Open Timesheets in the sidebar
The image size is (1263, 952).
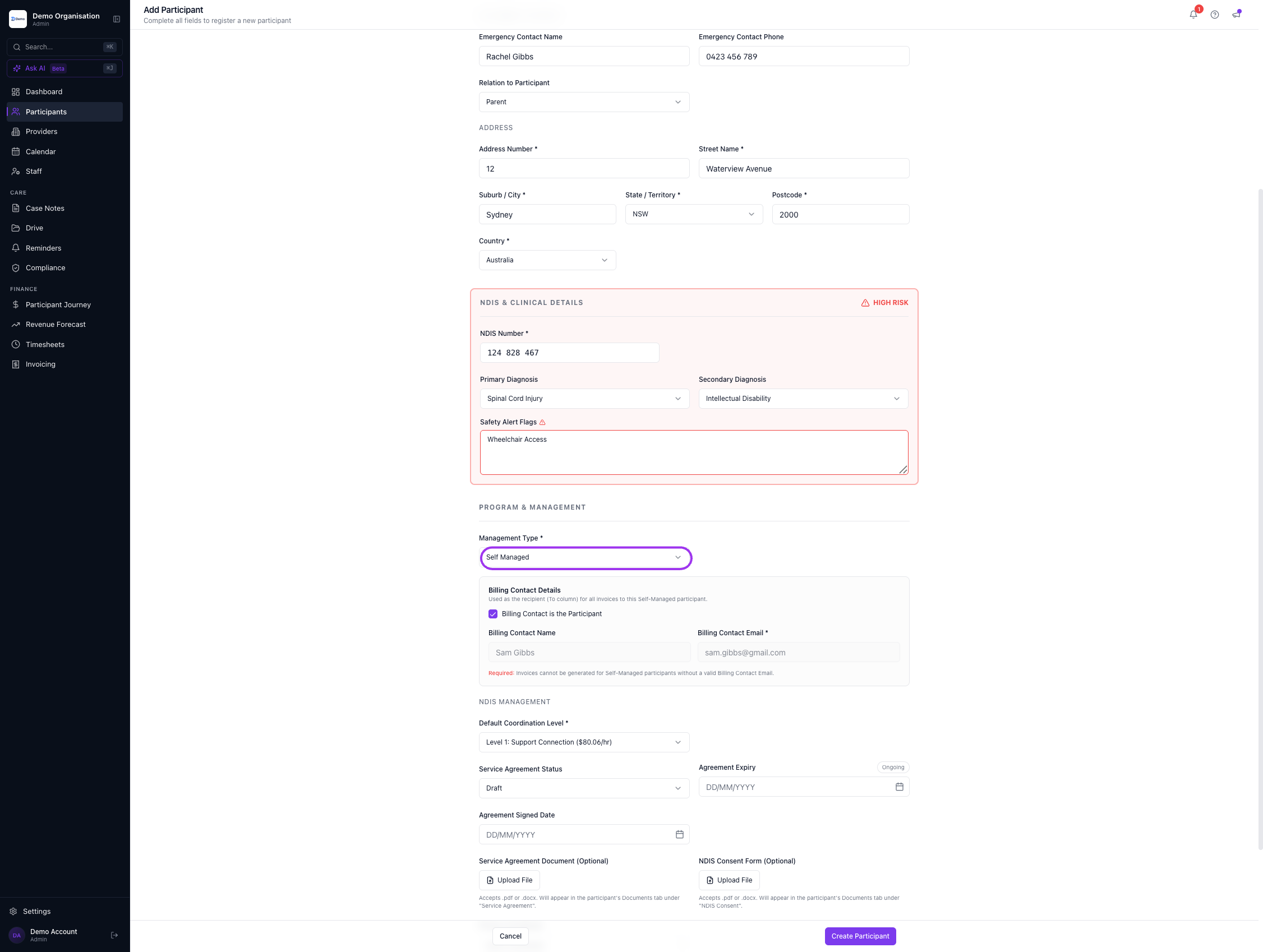(x=64, y=344)
